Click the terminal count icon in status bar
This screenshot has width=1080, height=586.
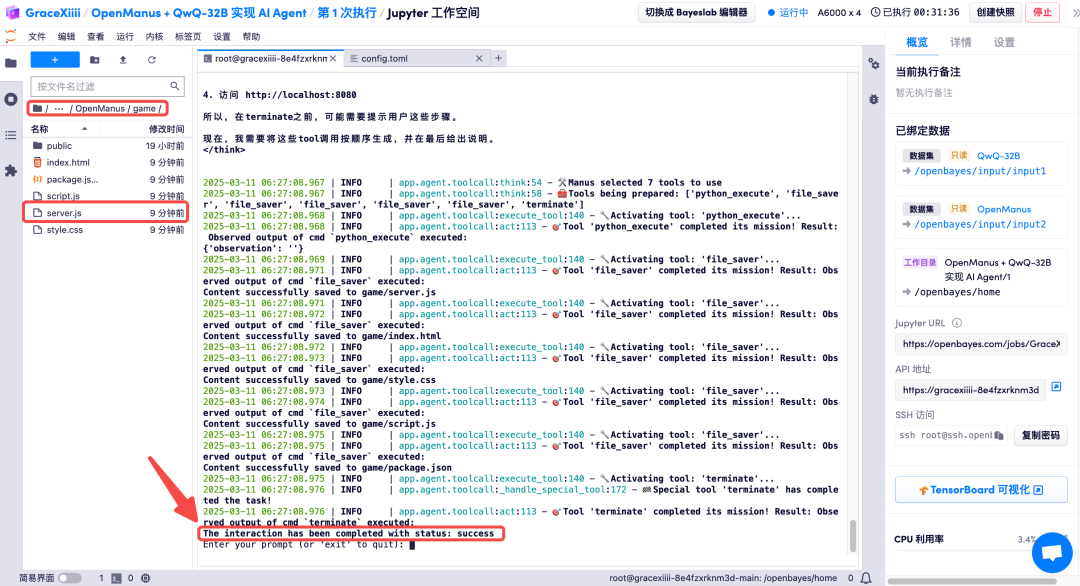pos(116,578)
